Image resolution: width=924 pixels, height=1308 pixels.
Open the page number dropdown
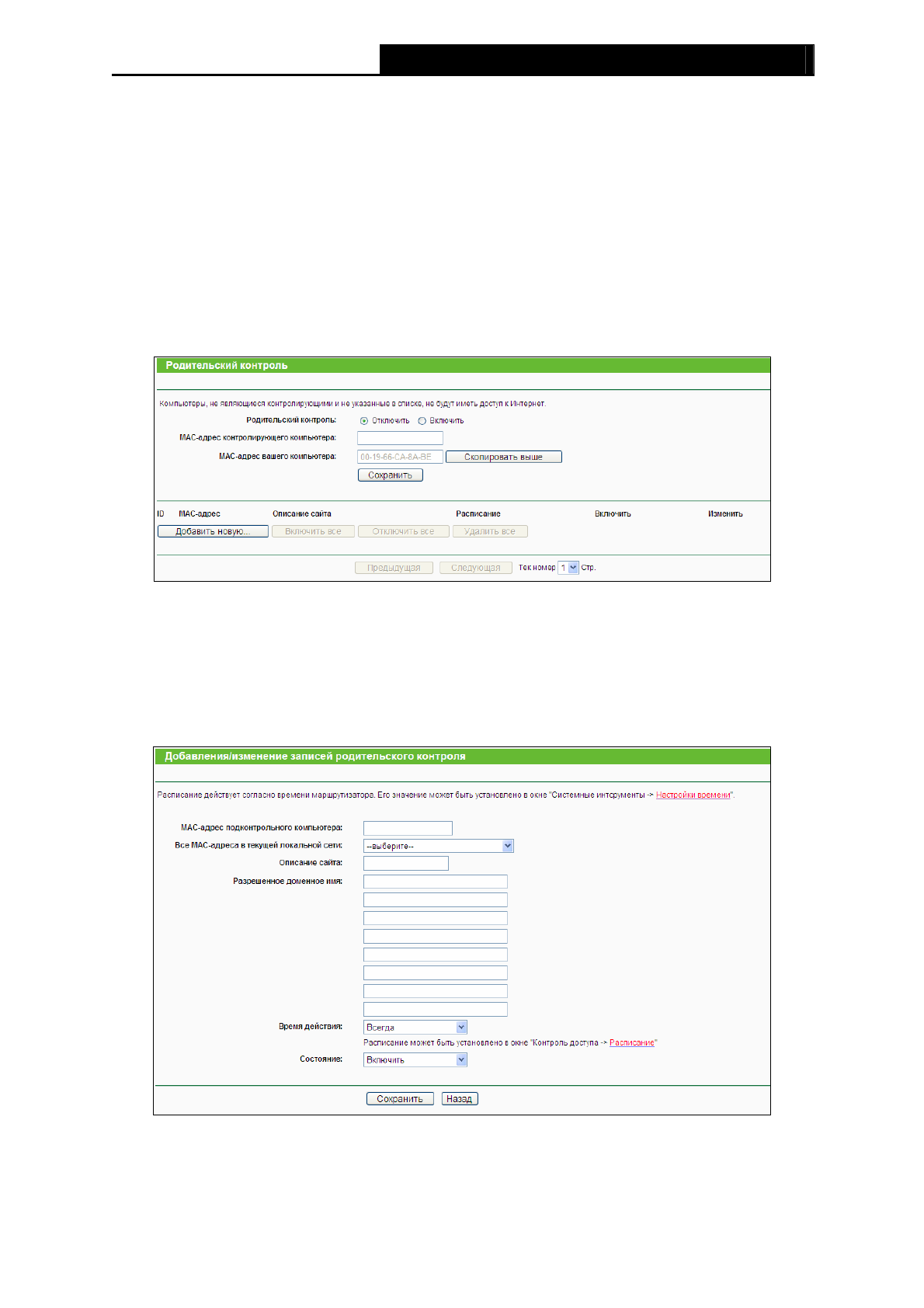[x=568, y=568]
